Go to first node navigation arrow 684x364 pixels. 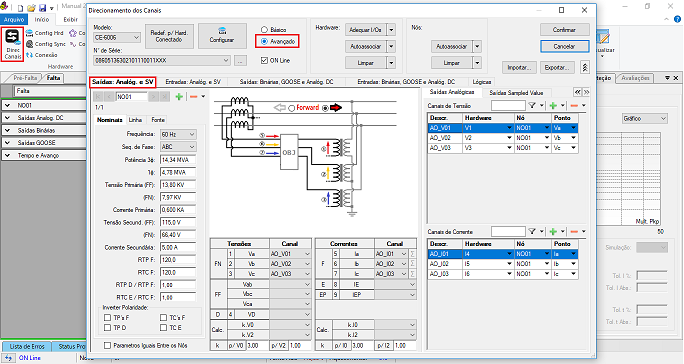(99, 96)
